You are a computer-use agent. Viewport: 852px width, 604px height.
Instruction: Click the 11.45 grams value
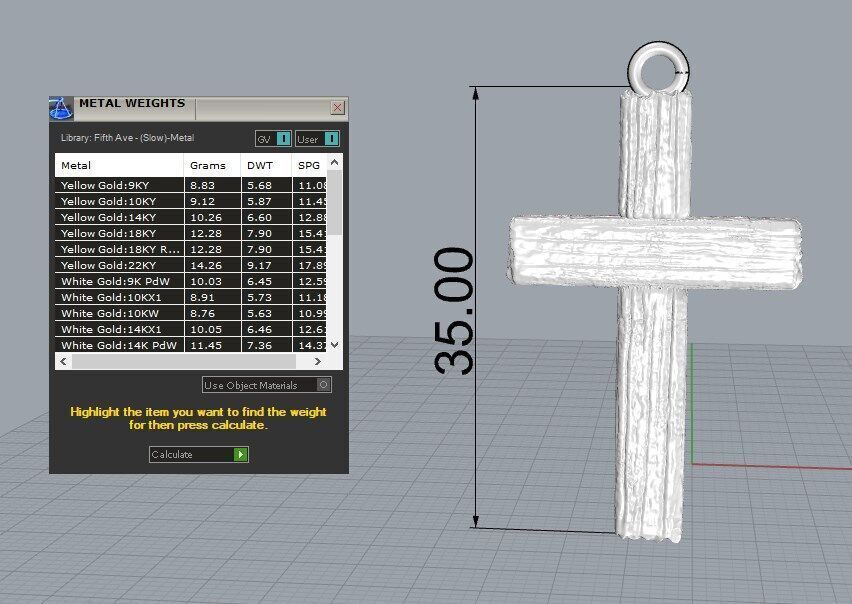coord(206,345)
